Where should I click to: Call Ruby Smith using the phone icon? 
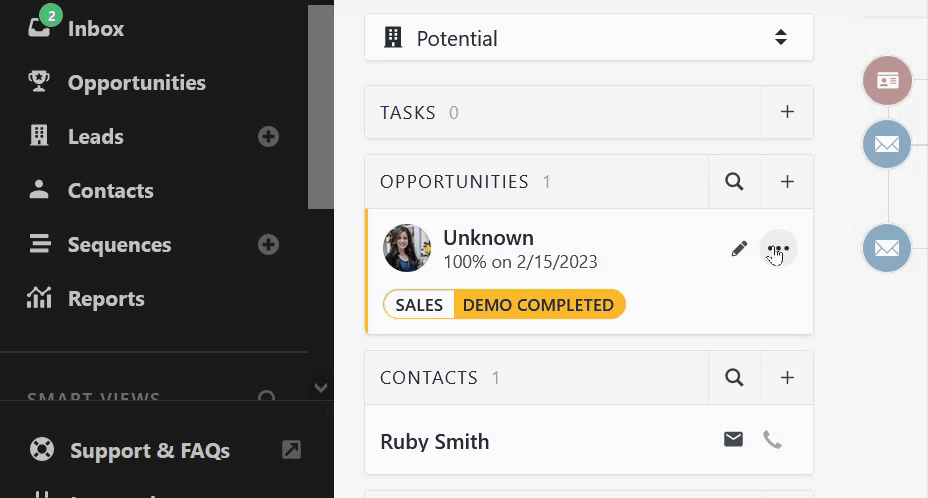pos(772,439)
